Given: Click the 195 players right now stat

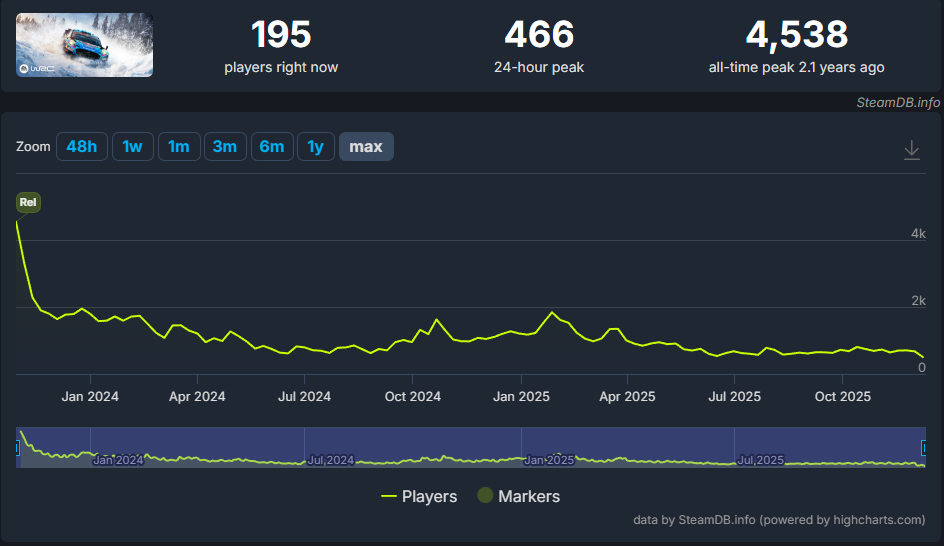Looking at the screenshot, I should click(281, 36).
